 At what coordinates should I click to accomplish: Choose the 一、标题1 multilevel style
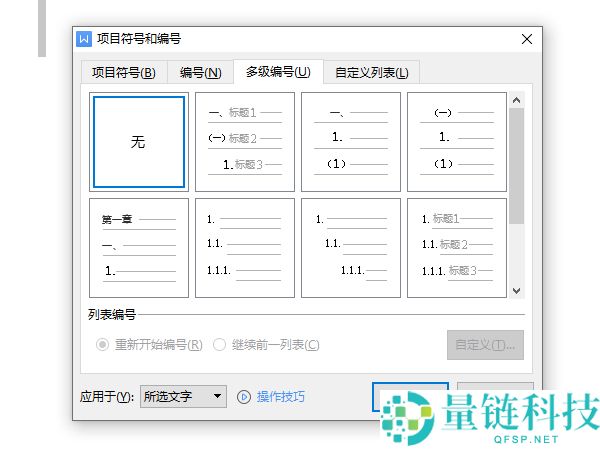coord(245,142)
